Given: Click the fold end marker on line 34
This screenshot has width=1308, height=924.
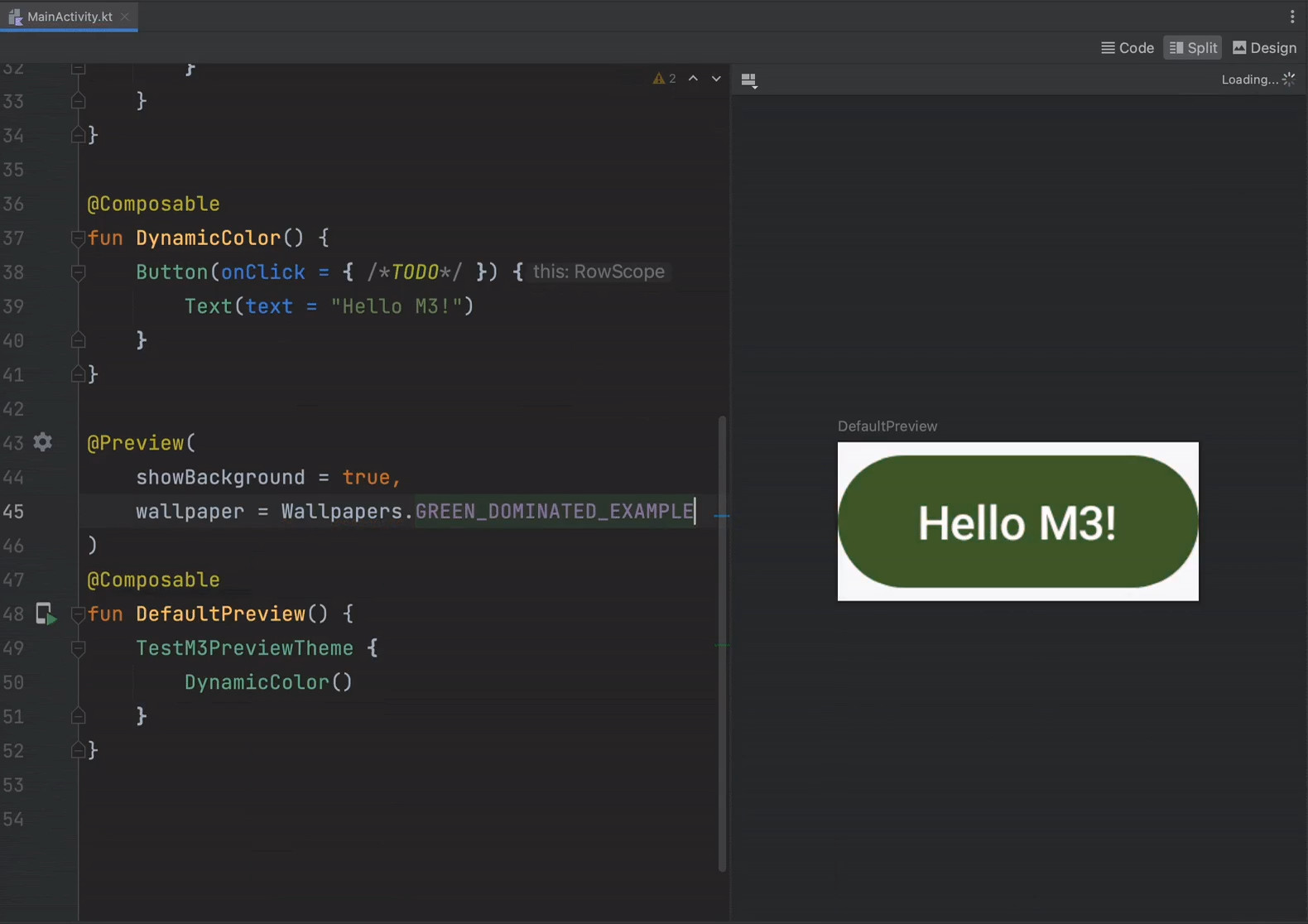Looking at the screenshot, I should [x=78, y=135].
